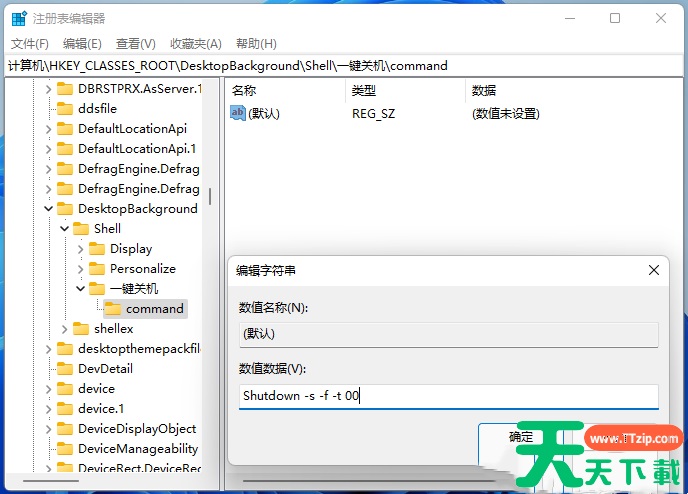Expand the shellex key

64,329
